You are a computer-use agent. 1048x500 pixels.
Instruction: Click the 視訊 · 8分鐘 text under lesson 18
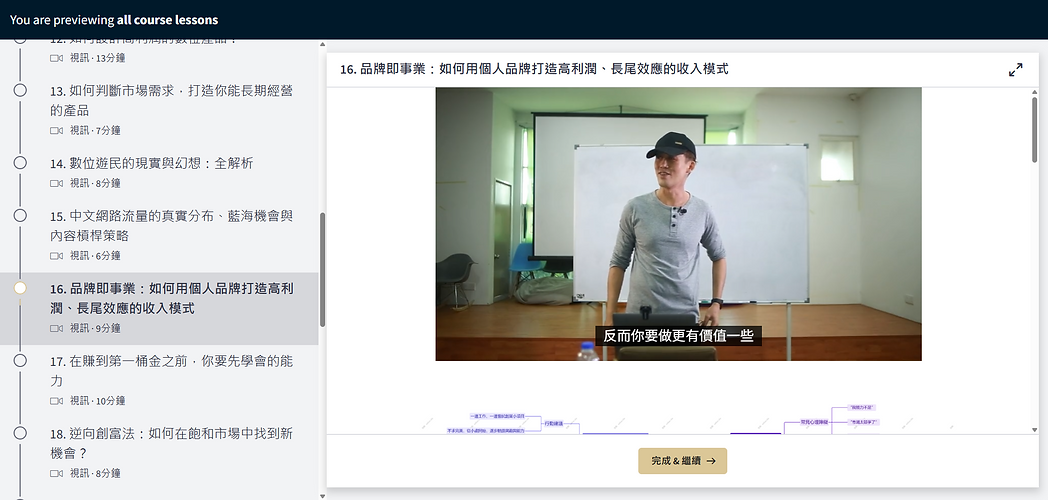coord(95,473)
